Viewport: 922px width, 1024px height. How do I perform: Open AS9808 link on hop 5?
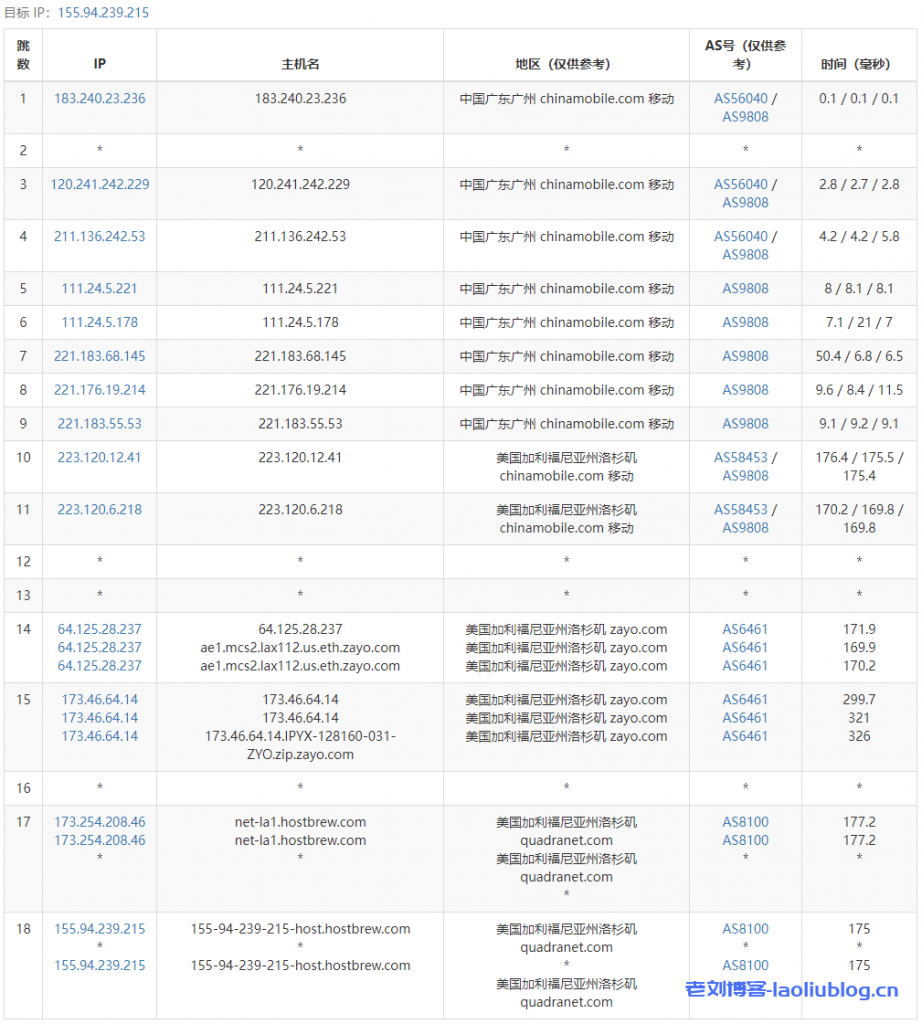tap(743, 289)
